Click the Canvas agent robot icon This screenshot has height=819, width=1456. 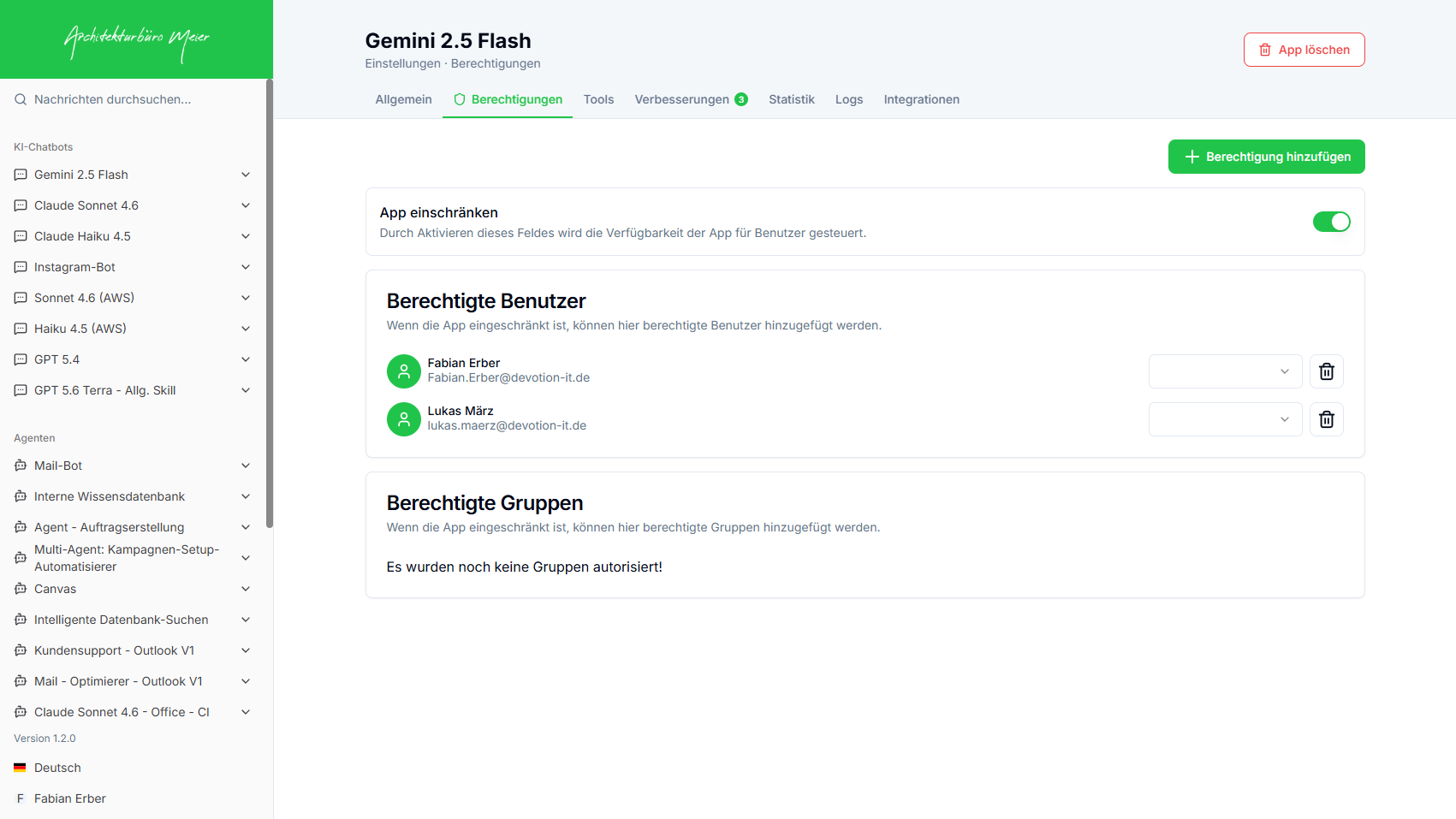click(21, 589)
